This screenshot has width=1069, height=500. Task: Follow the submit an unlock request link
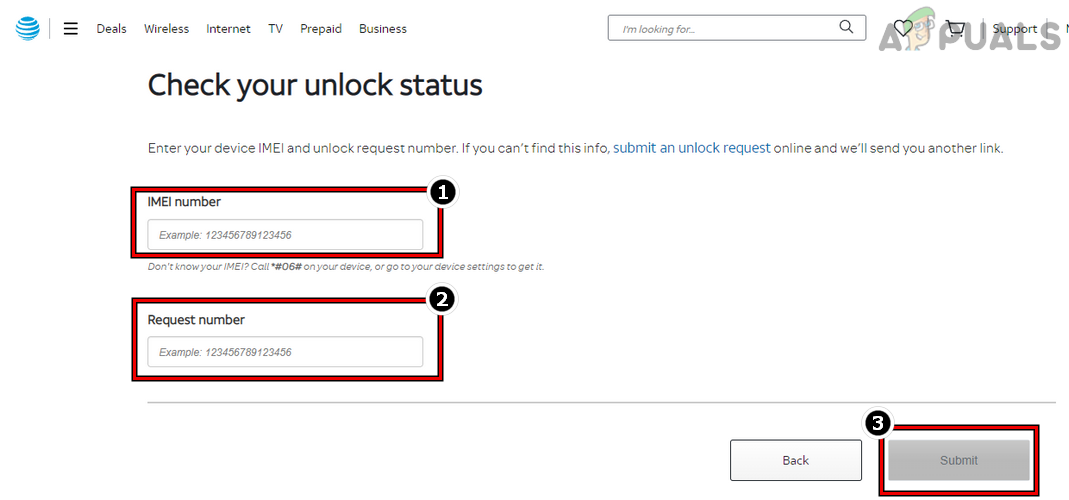coord(692,148)
